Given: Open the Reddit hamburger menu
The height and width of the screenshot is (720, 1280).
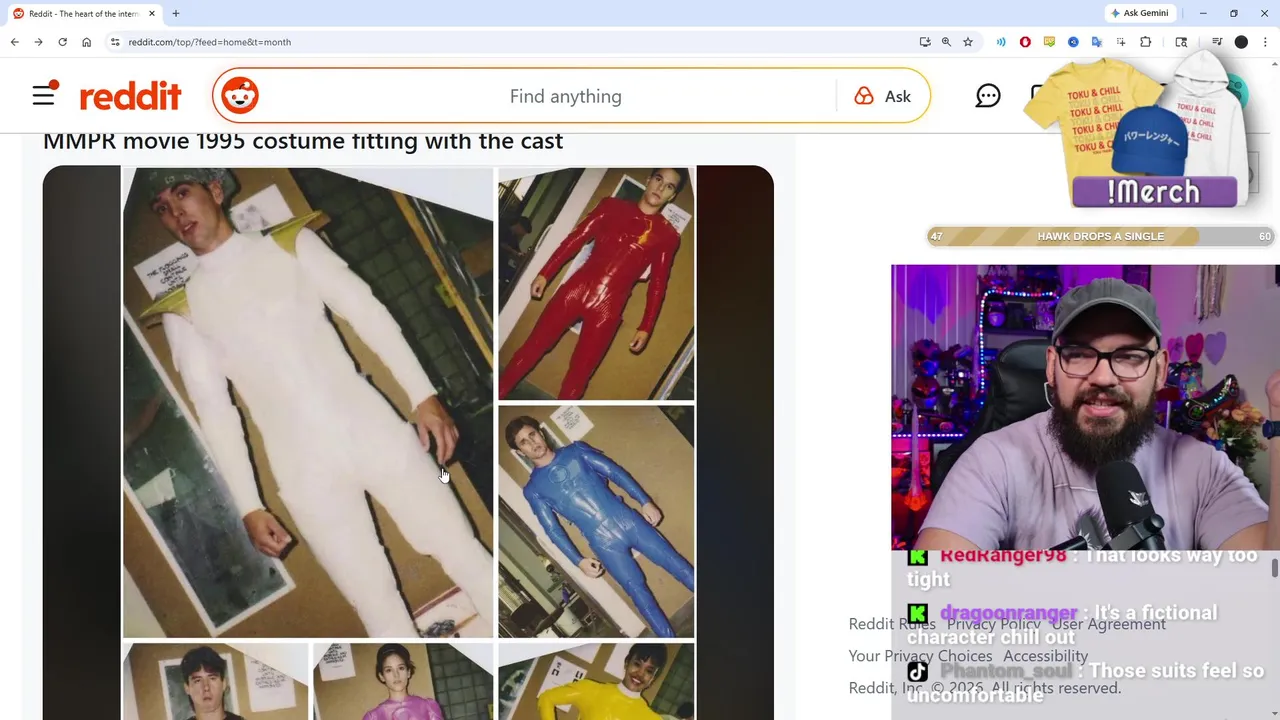Looking at the screenshot, I should click(44, 96).
